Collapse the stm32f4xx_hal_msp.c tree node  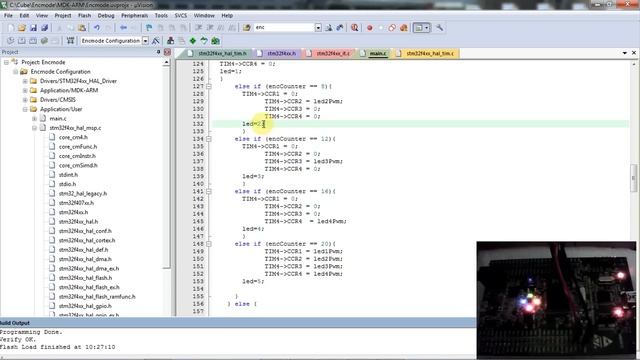(35, 128)
